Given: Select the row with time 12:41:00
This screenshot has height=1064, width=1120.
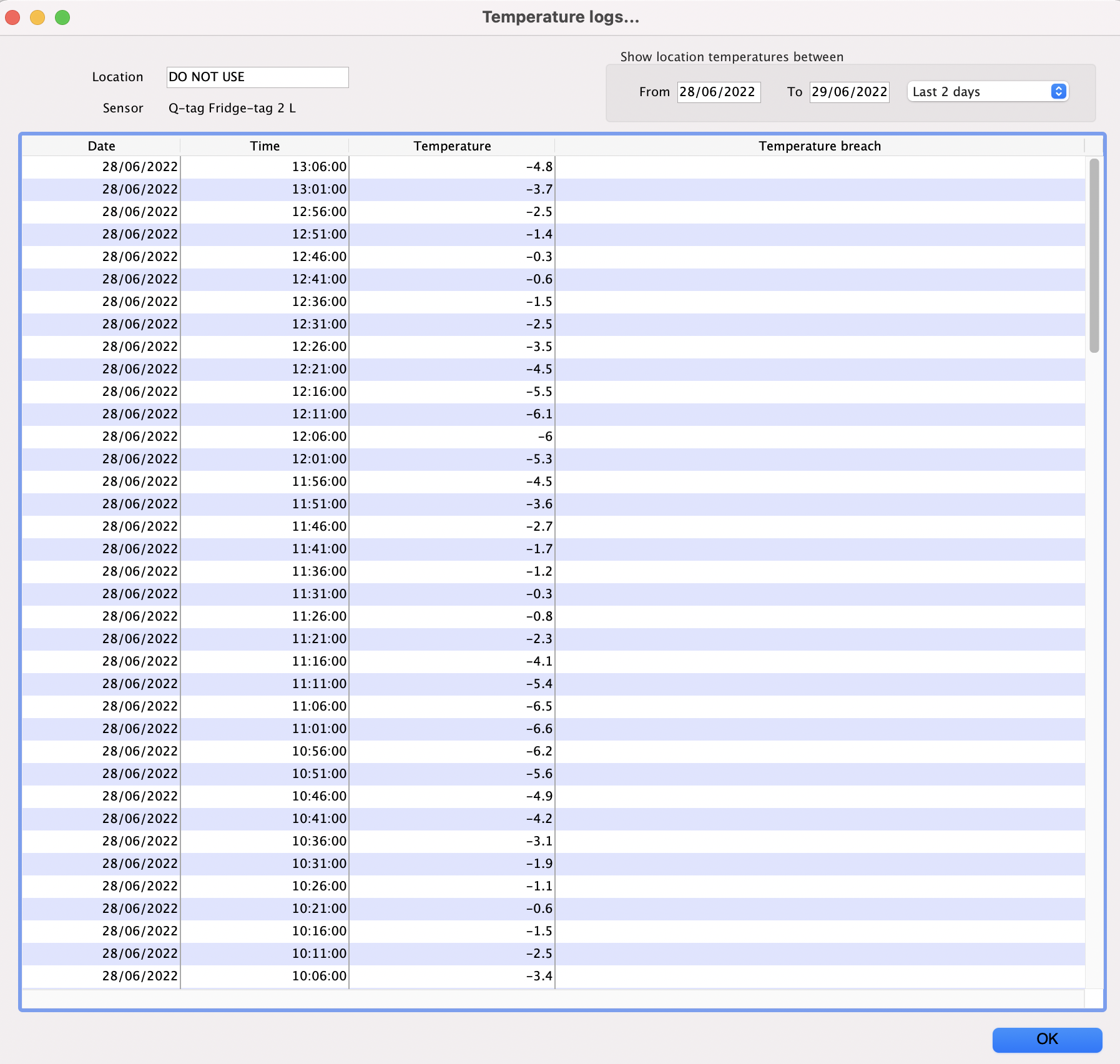Looking at the screenshot, I should click(554, 279).
